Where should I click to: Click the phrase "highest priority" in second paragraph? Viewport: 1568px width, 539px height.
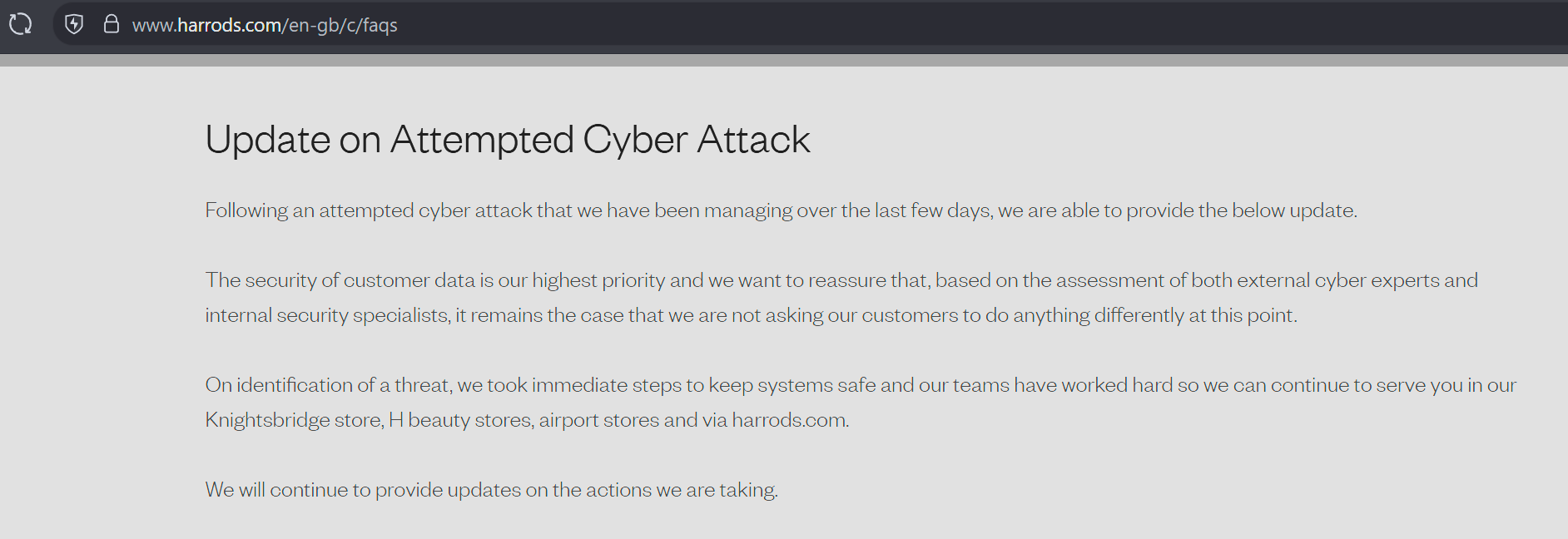pyautogui.click(x=598, y=280)
